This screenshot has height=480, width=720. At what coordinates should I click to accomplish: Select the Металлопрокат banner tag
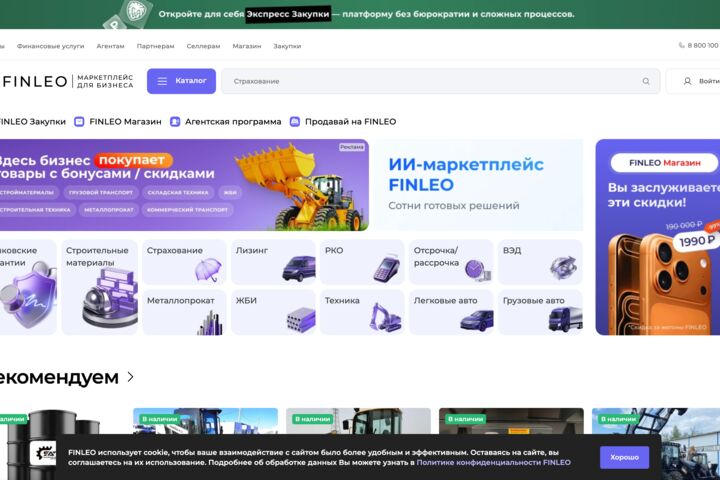click(x=108, y=209)
